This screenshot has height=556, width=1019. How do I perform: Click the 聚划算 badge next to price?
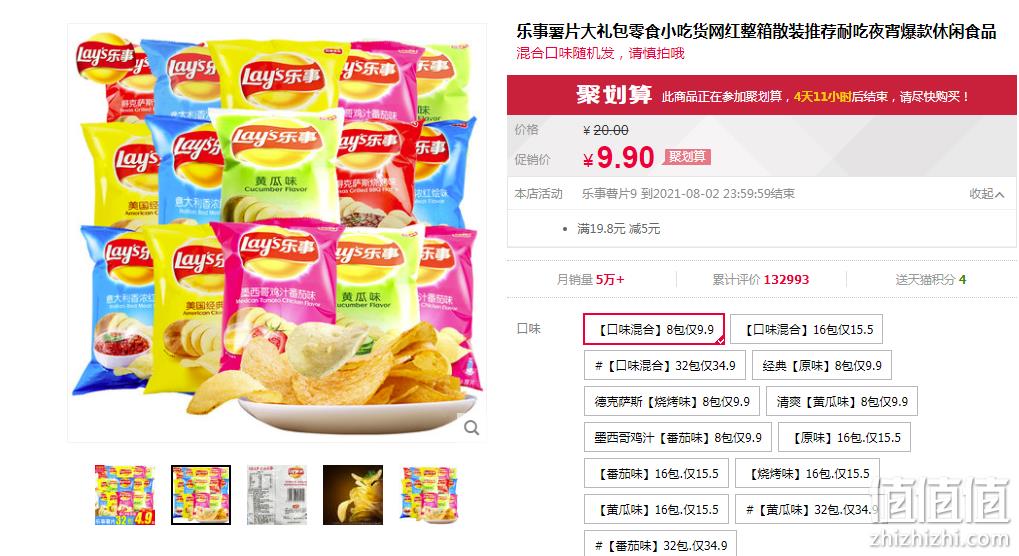tap(687, 157)
